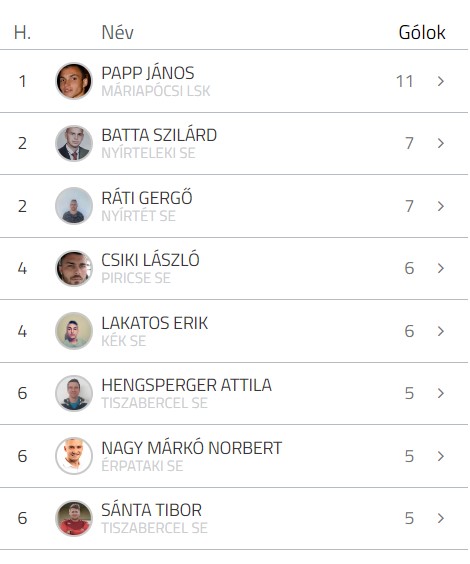The height and width of the screenshot is (564, 470).
Task: Open Nagy Márkó Norbert profile photo
Action: [x=74, y=456]
